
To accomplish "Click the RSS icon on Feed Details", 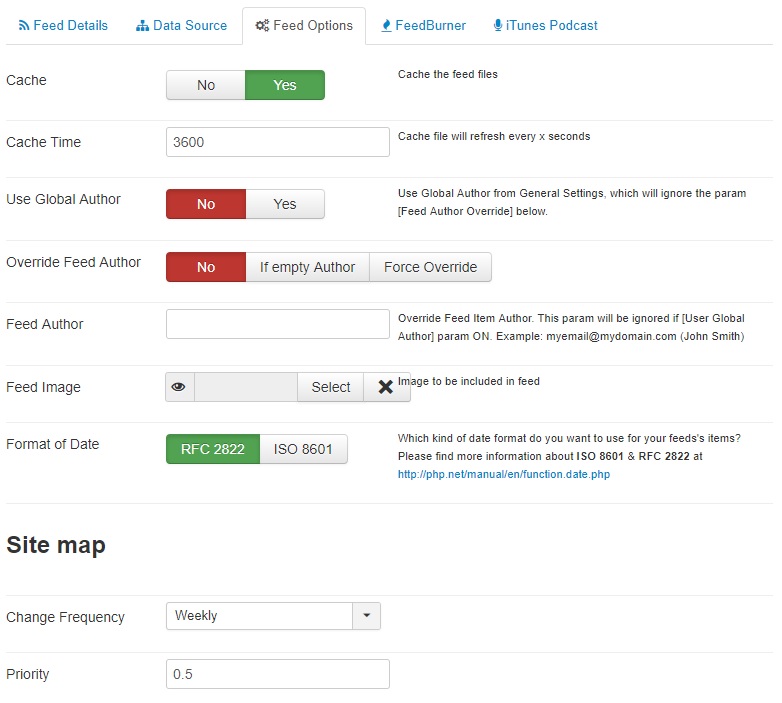I will pyautogui.click(x=23, y=25).
